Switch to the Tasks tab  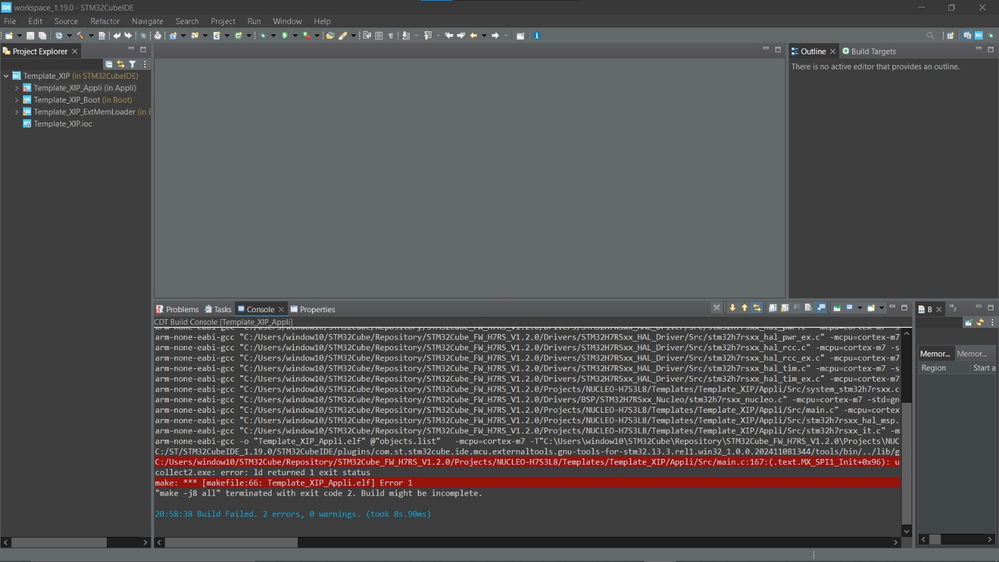click(218, 309)
